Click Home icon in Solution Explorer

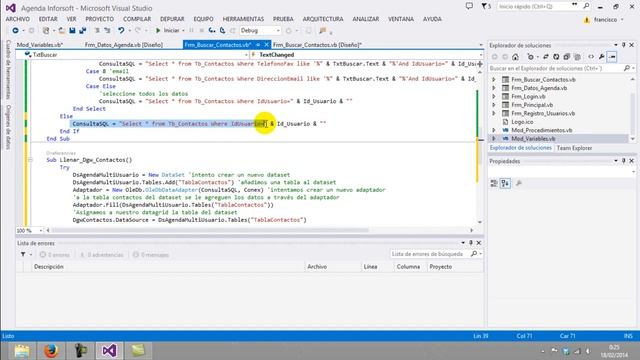click(516, 57)
